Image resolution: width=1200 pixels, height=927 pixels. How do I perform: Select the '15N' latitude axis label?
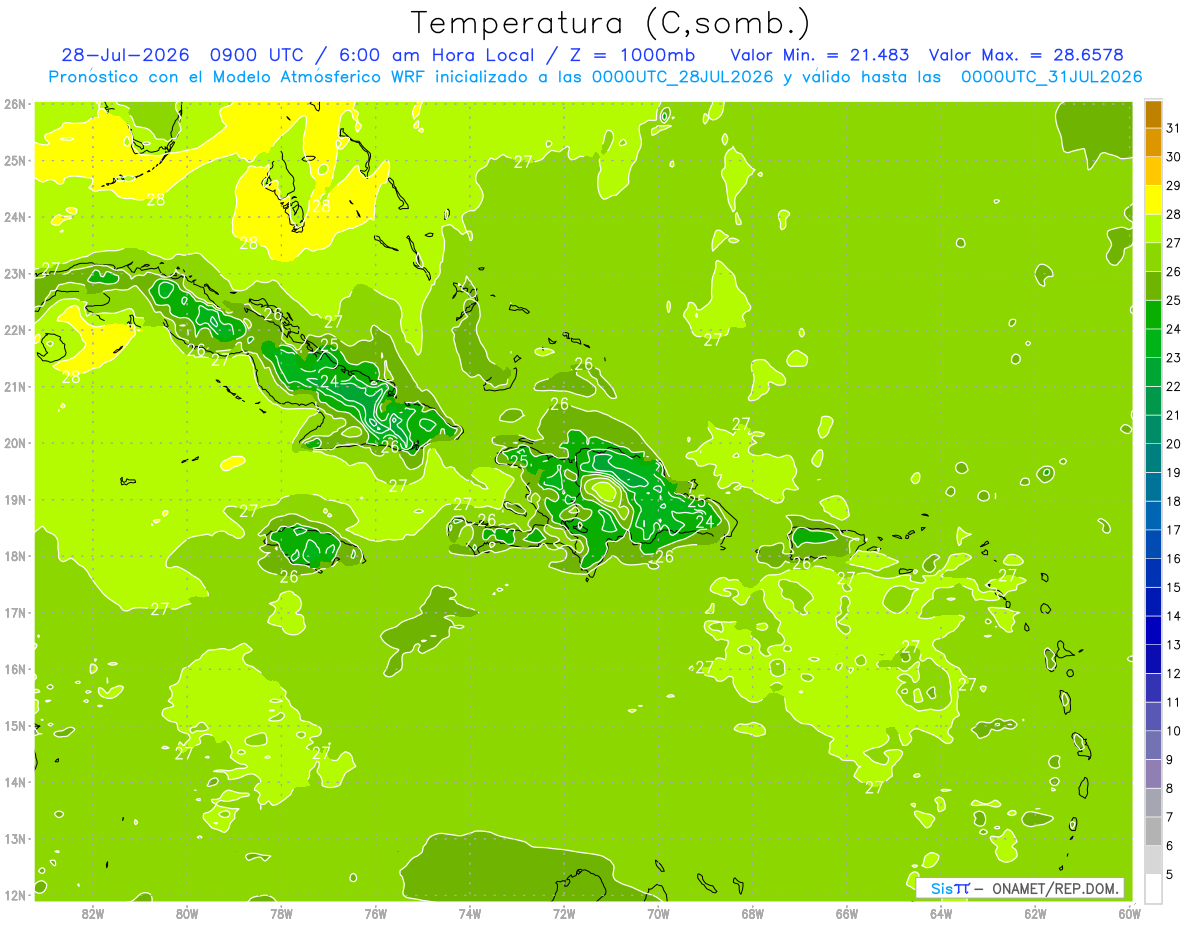pos(14,725)
